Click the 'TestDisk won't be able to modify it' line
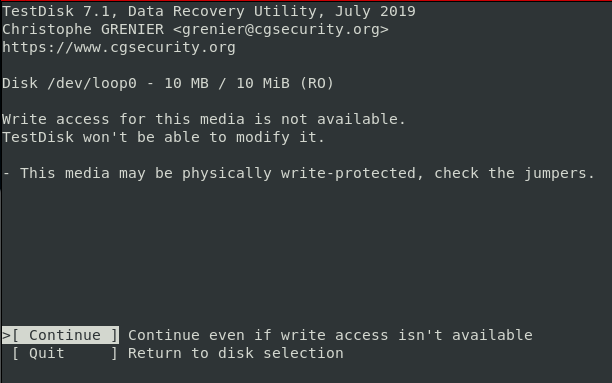The width and height of the screenshot is (612, 383). [163, 137]
